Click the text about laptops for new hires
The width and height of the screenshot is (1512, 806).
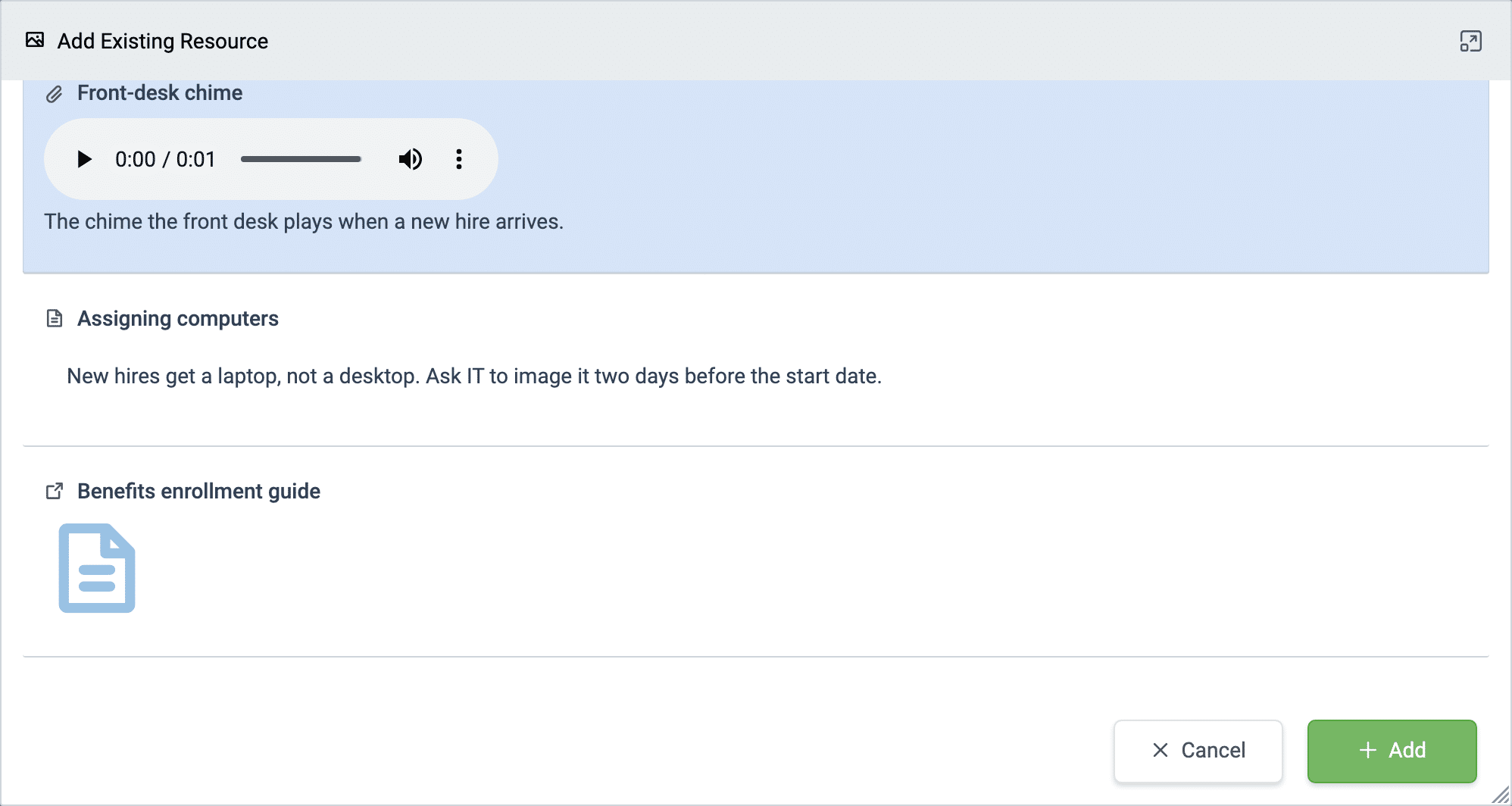click(474, 376)
